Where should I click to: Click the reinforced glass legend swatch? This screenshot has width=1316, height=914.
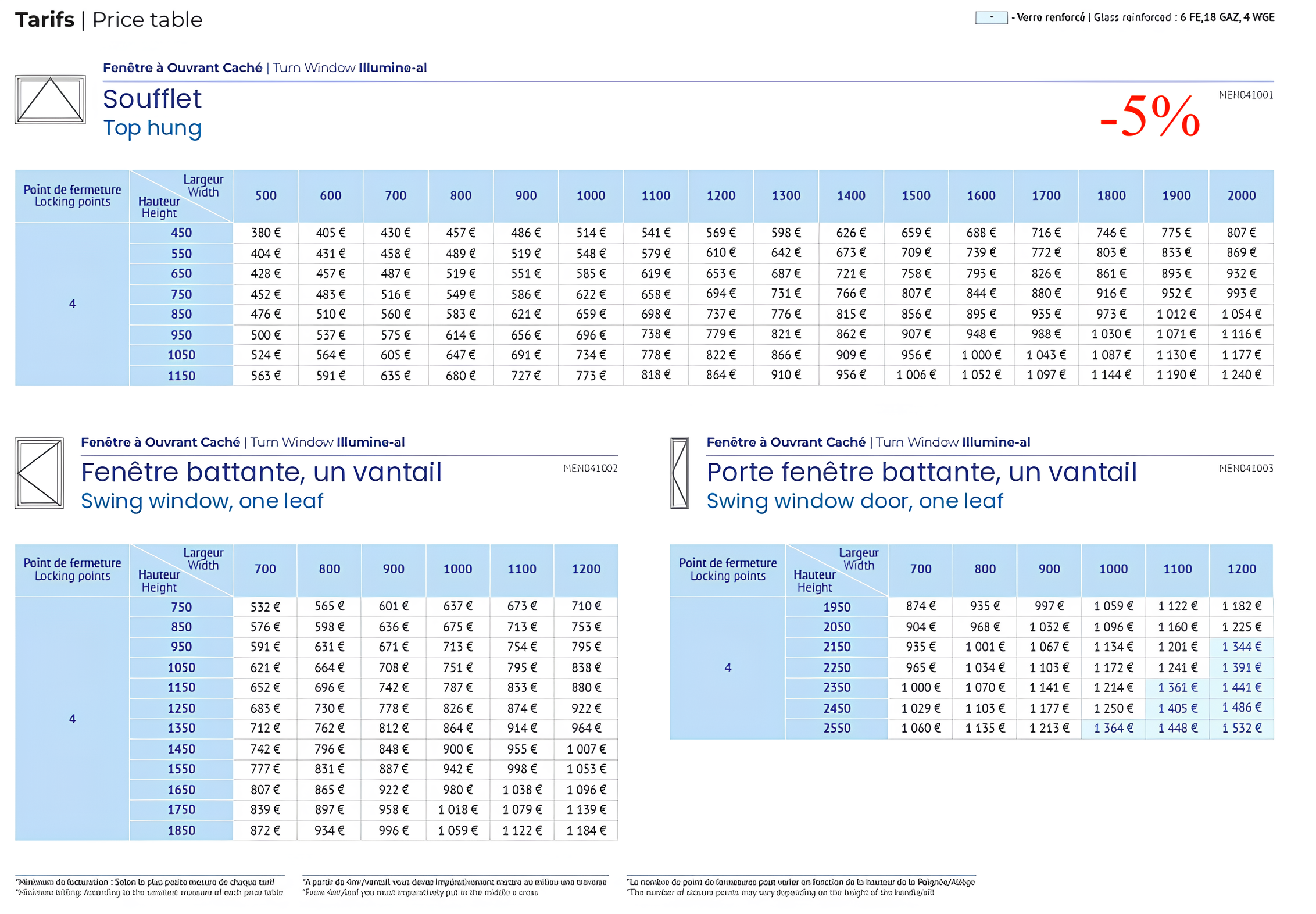(x=990, y=17)
